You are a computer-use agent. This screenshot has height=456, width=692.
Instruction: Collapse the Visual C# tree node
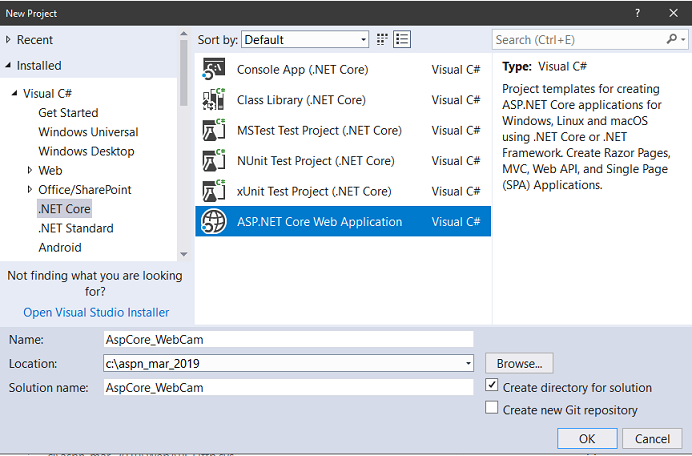coord(15,93)
